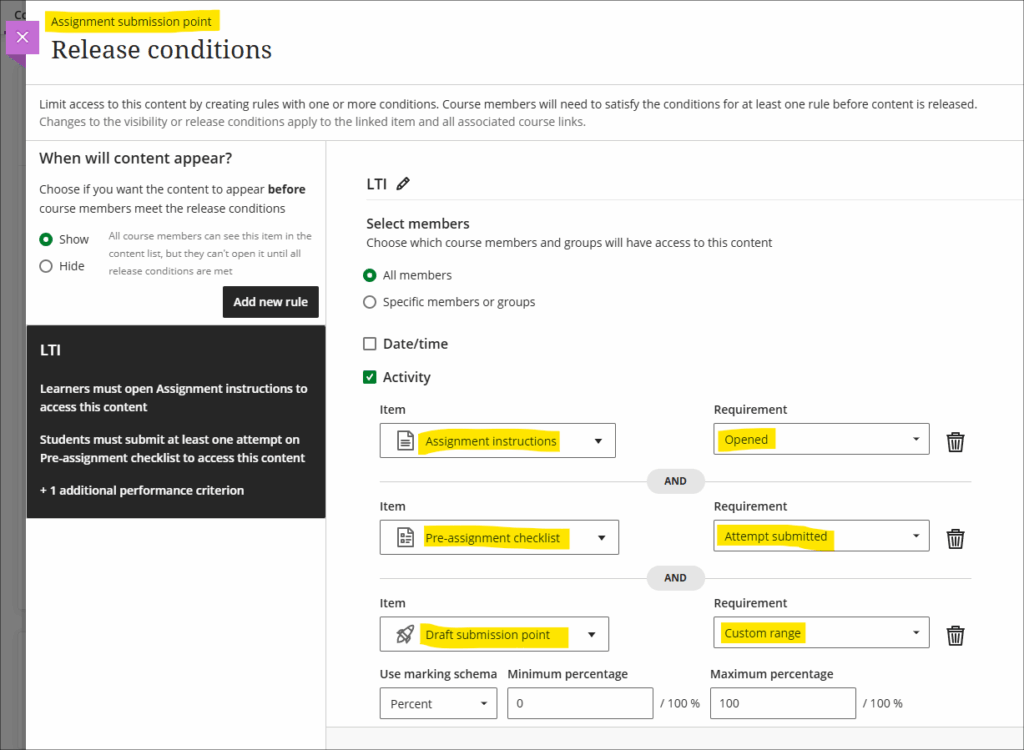The height and width of the screenshot is (750, 1024).
Task: Open the Opened requirement dropdown
Action: (x=821, y=440)
